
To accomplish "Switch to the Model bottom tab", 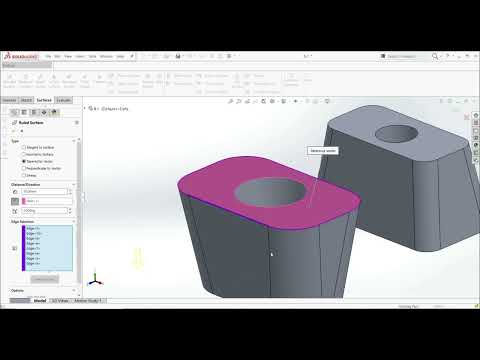I will 40,301.
